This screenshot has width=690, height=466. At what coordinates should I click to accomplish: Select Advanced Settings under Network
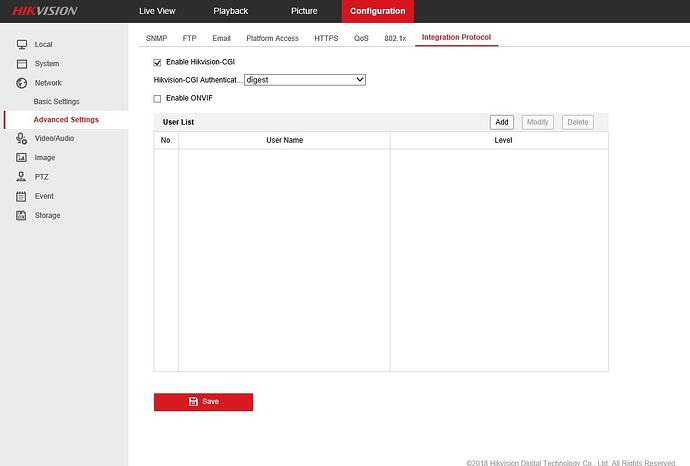click(65, 120)
